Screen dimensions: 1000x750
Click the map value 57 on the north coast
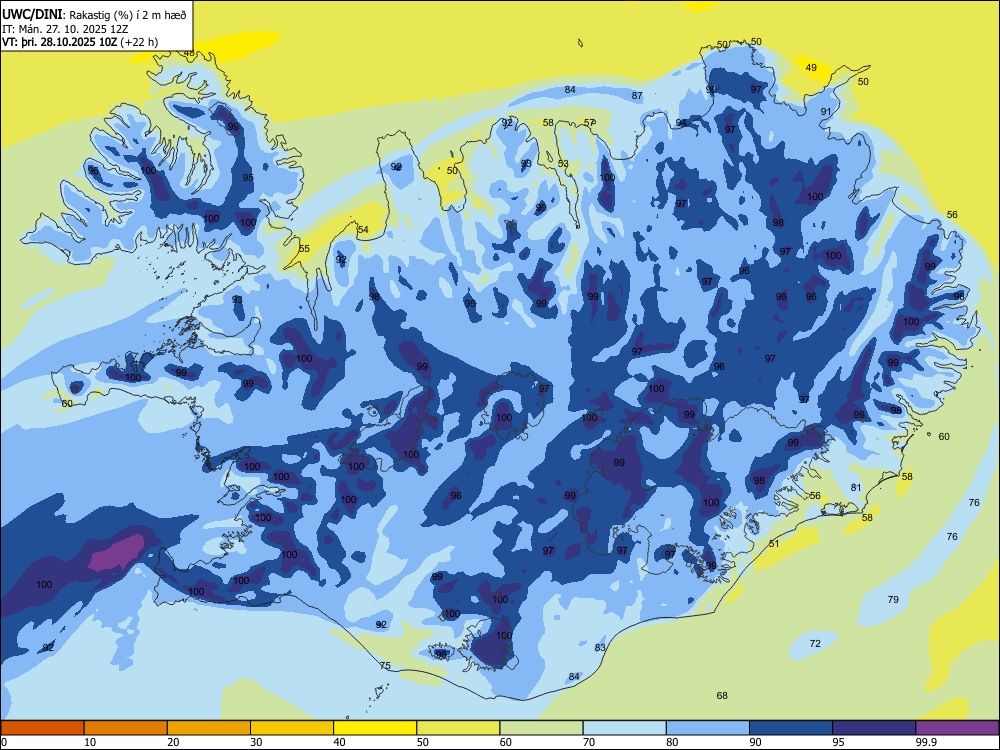(x=589, y=122)
